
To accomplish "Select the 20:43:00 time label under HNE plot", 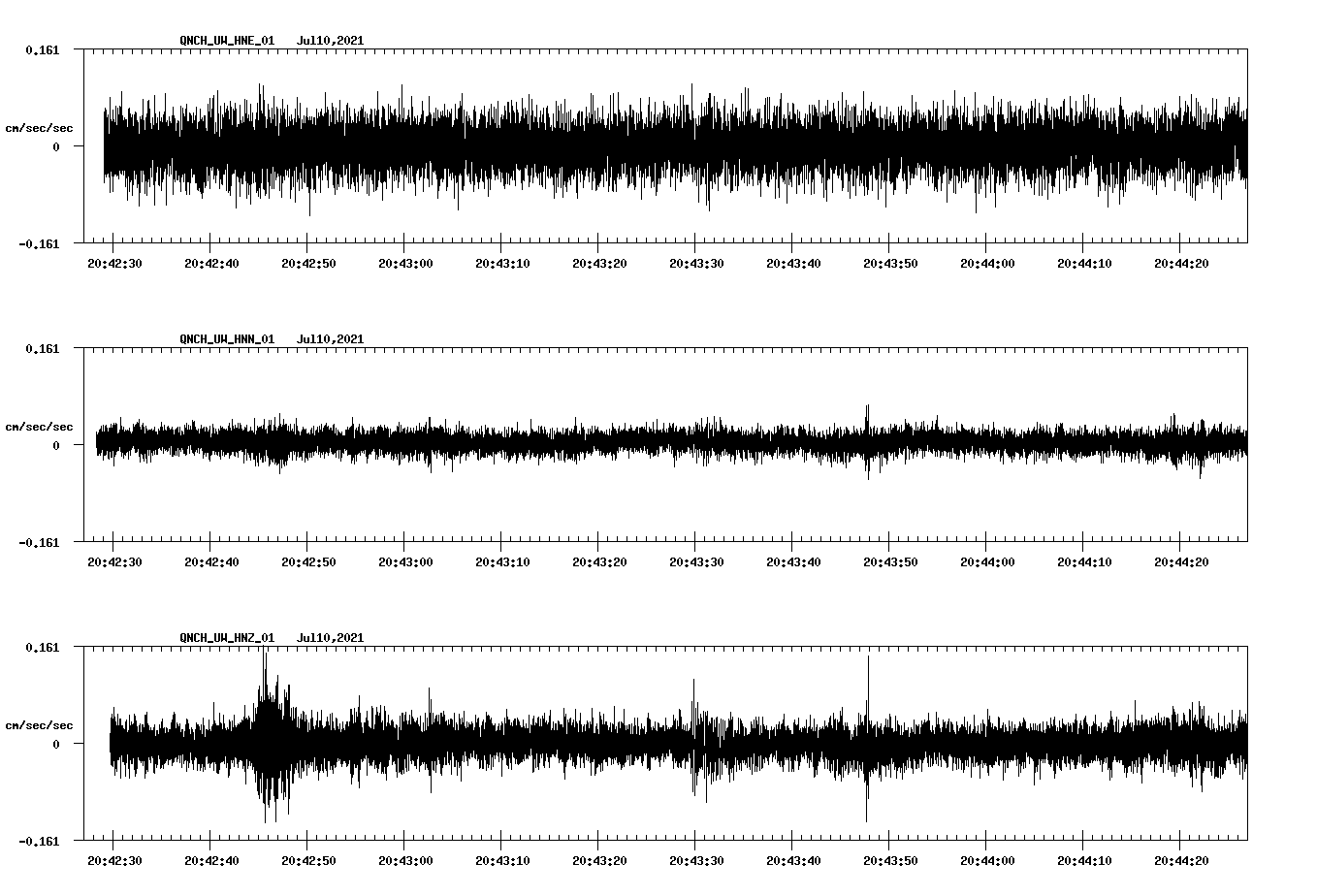I will [405, 263].
